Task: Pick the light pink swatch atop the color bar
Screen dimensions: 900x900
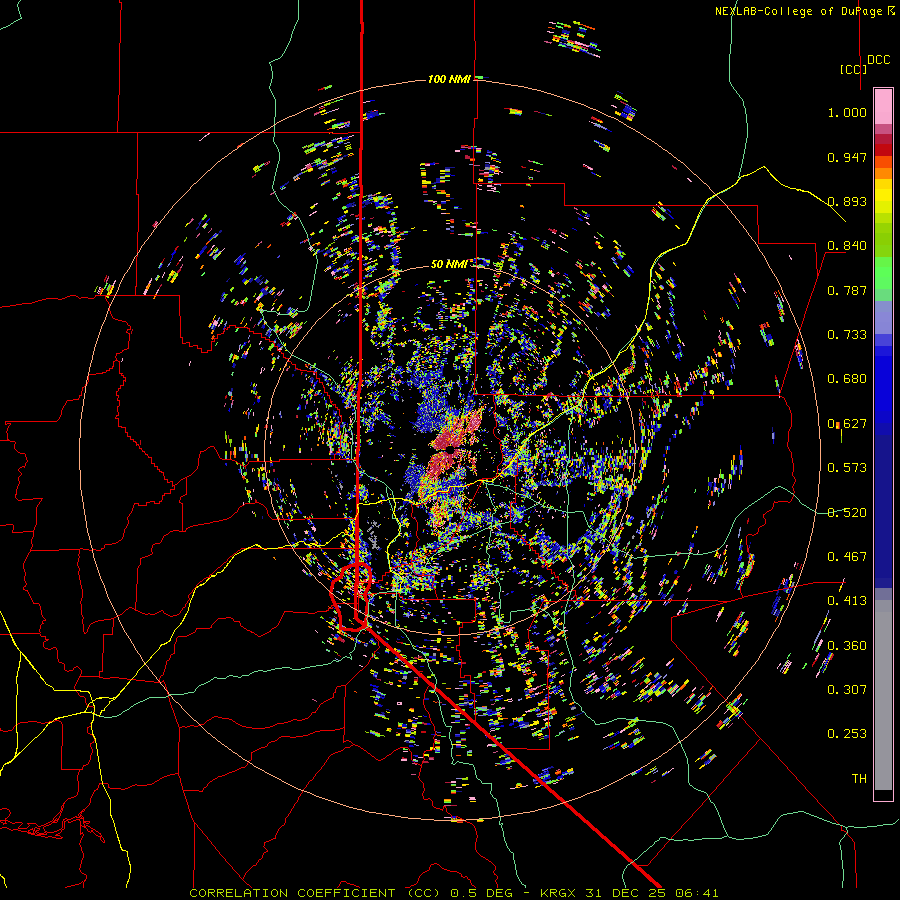Action: pyautogui.click(x=883, y=106)
